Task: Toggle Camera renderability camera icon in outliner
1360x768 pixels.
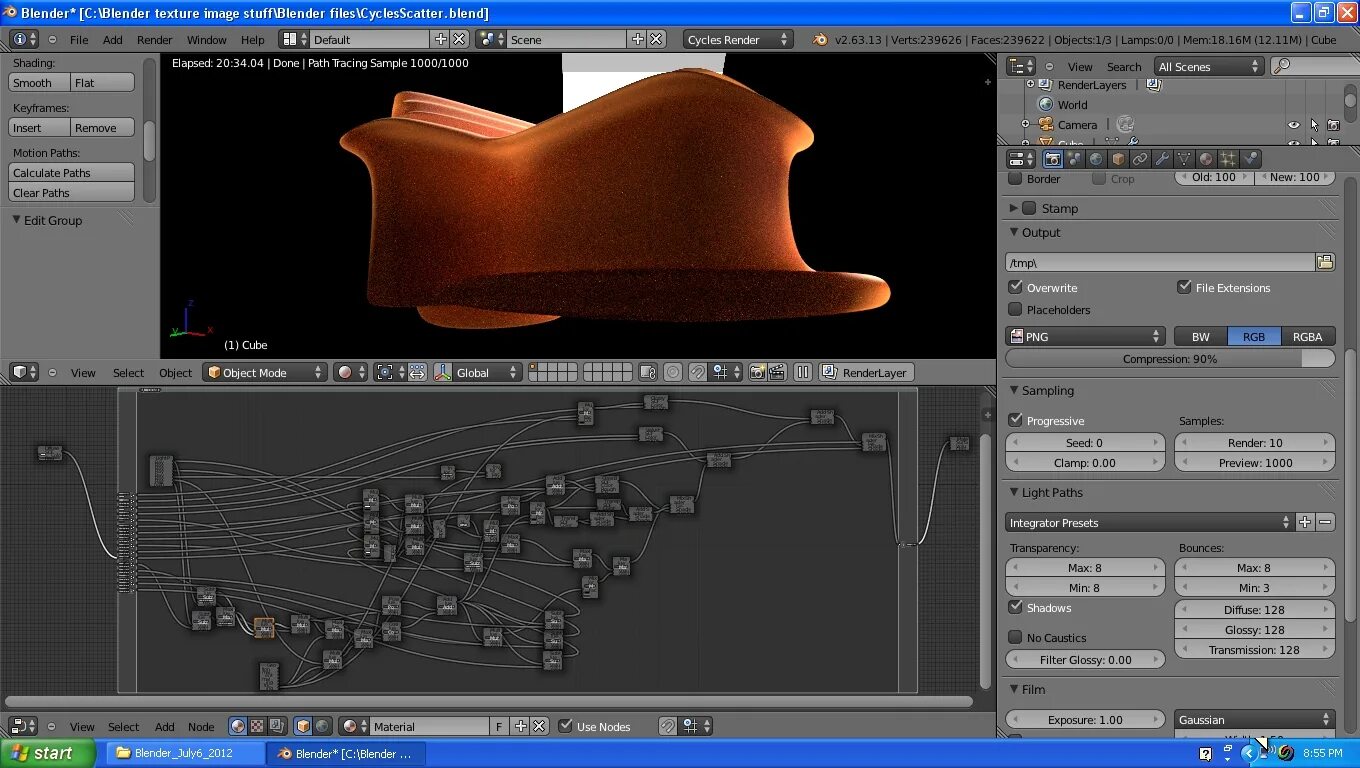Action: (1333, 125)
